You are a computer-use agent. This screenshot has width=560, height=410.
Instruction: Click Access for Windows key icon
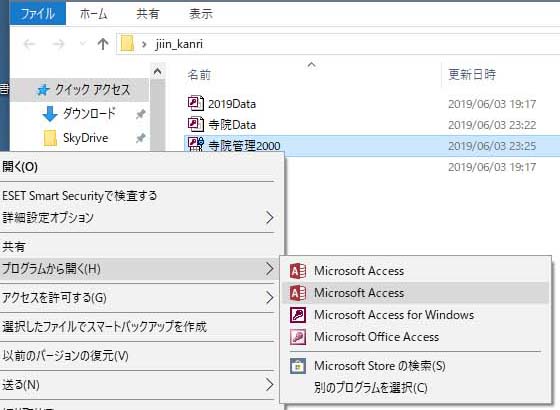coord(298,315)
